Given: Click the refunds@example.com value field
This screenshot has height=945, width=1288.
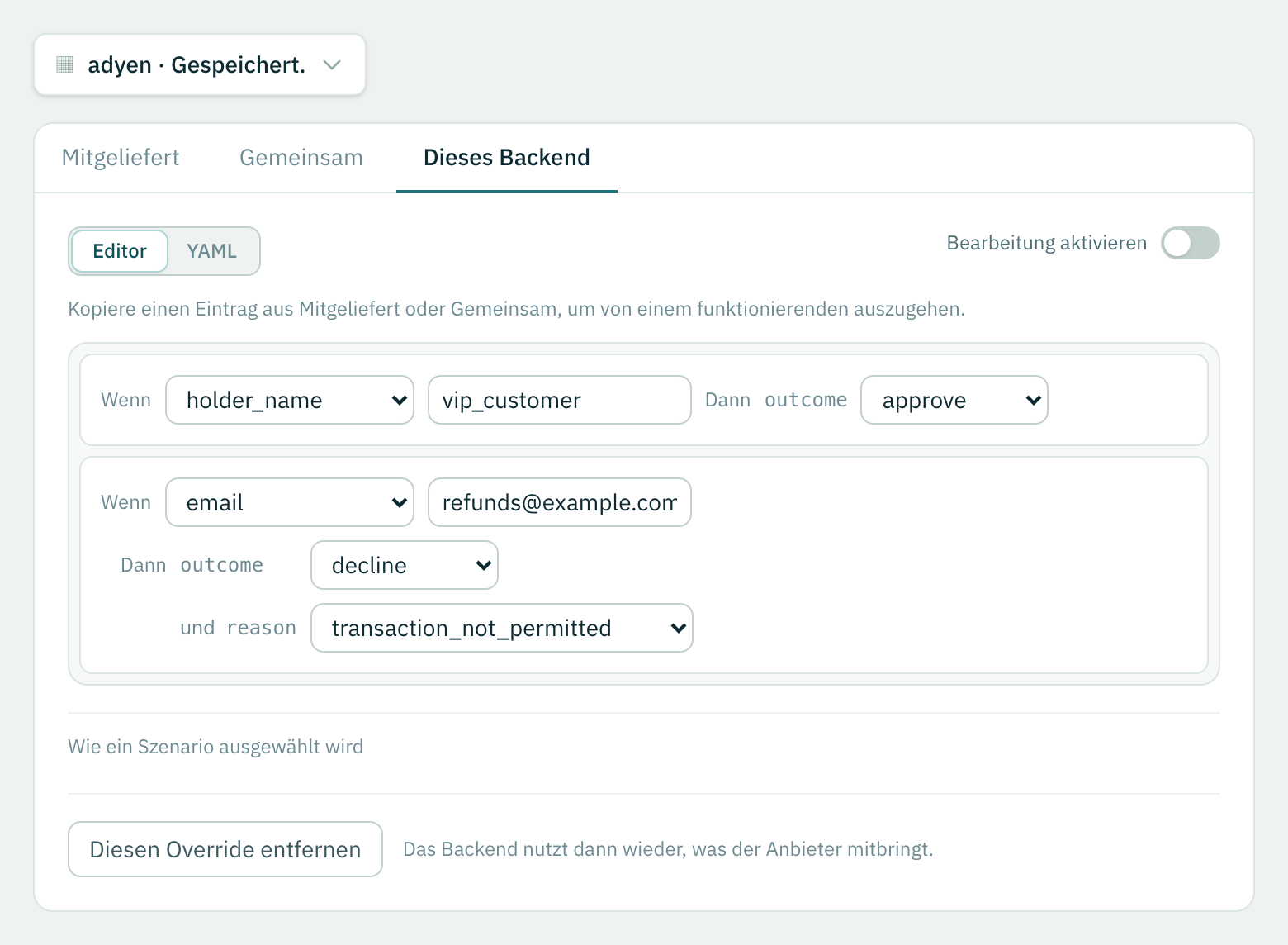Looking at the screenshot, I should [x=560, y=502].
